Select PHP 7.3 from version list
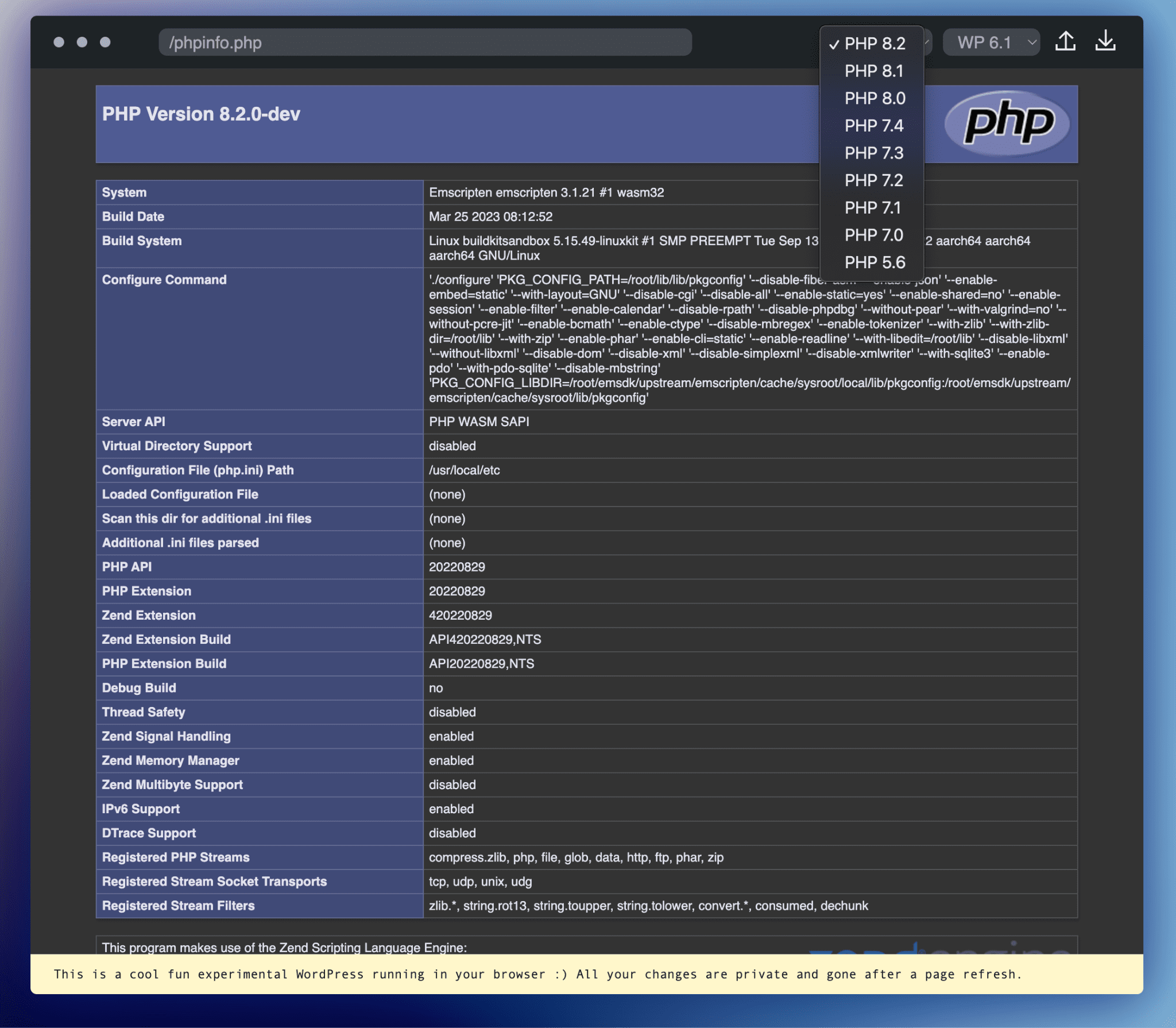The width and height of the screenshot is (1176, 1028). [x=873, y=153]
